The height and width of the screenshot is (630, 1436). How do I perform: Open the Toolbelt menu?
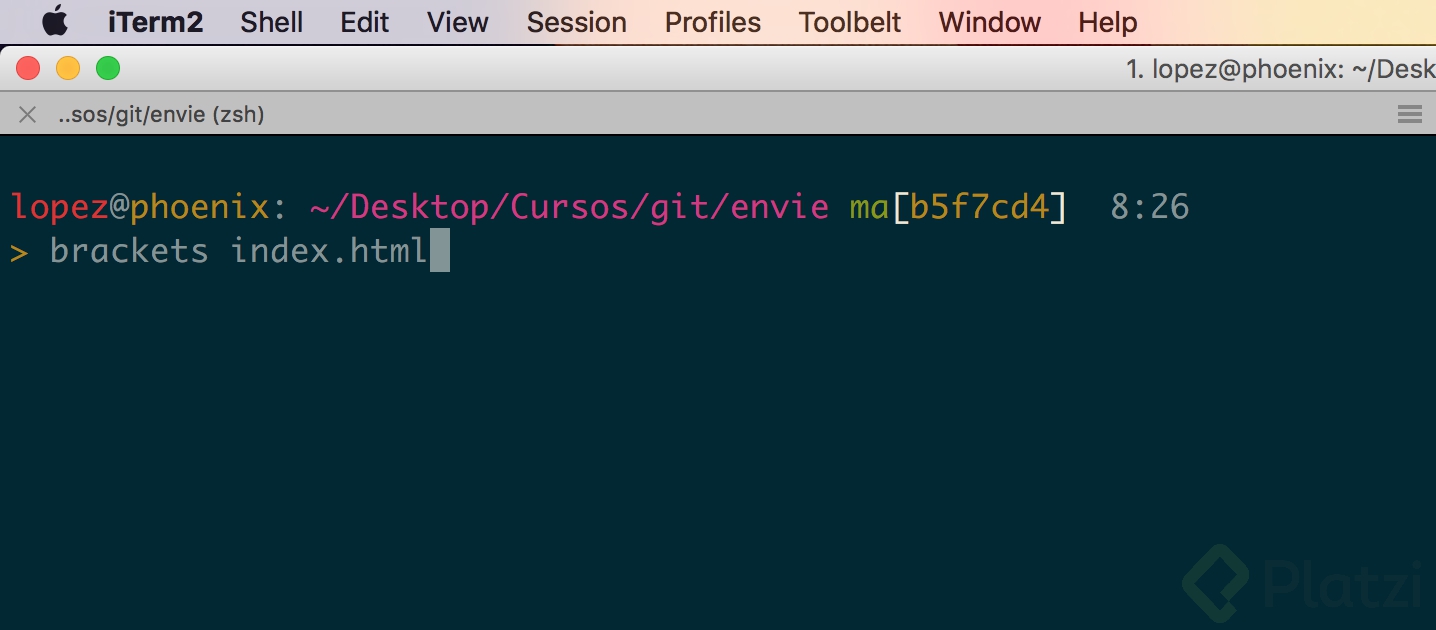(850, 22)
